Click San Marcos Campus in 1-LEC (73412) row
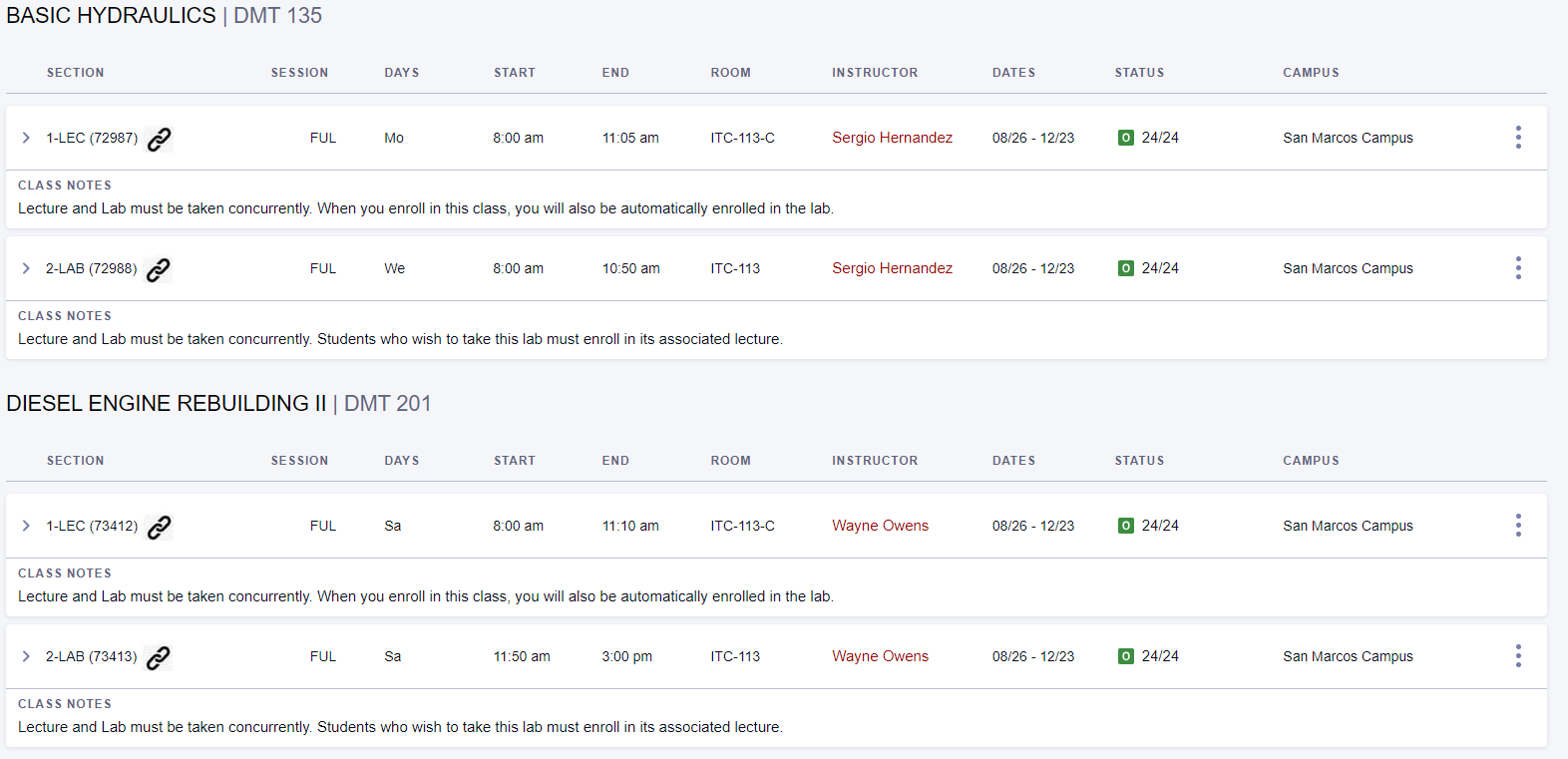 coord(1348,526)
